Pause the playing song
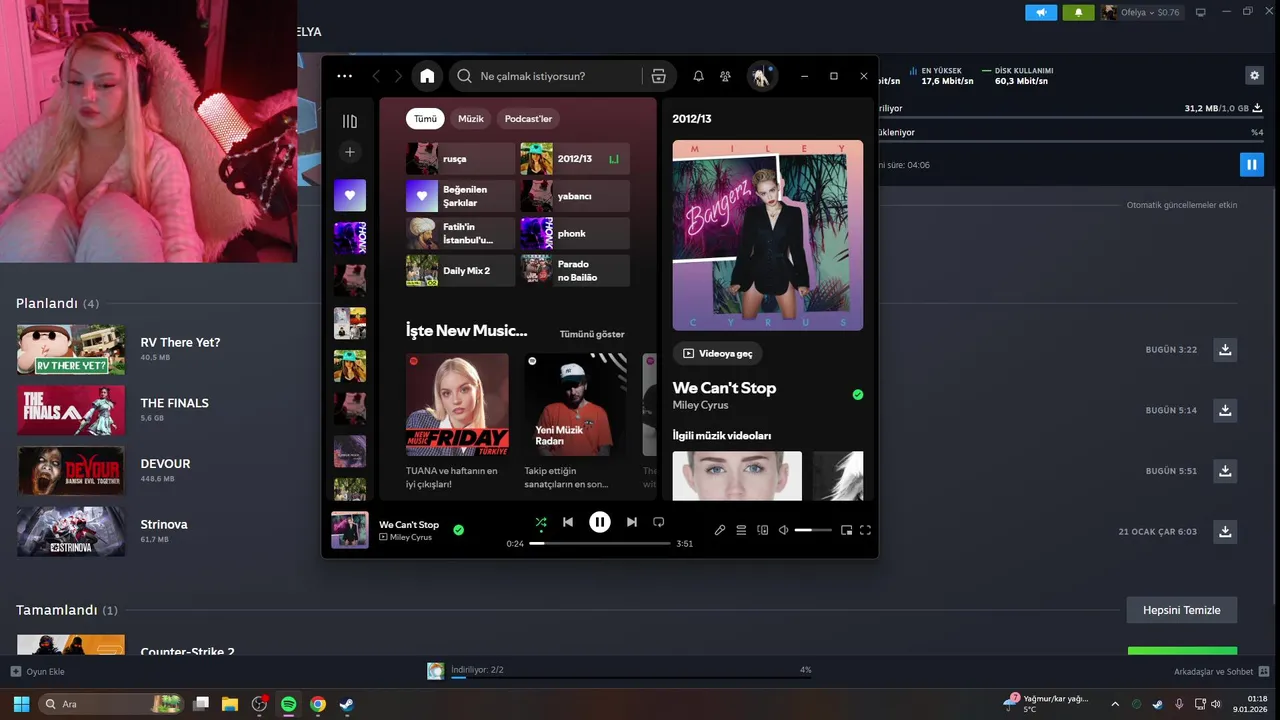This screenshot has height=720, width=1280. [600, 522]
